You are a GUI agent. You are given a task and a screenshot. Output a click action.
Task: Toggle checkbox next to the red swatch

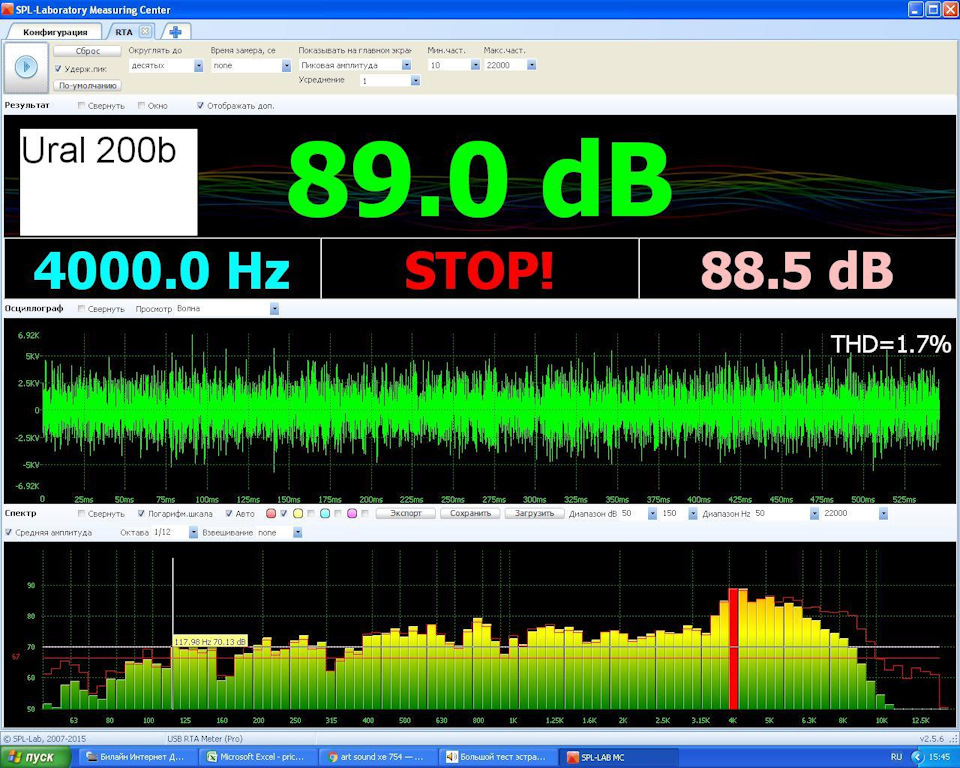[283, 514]
